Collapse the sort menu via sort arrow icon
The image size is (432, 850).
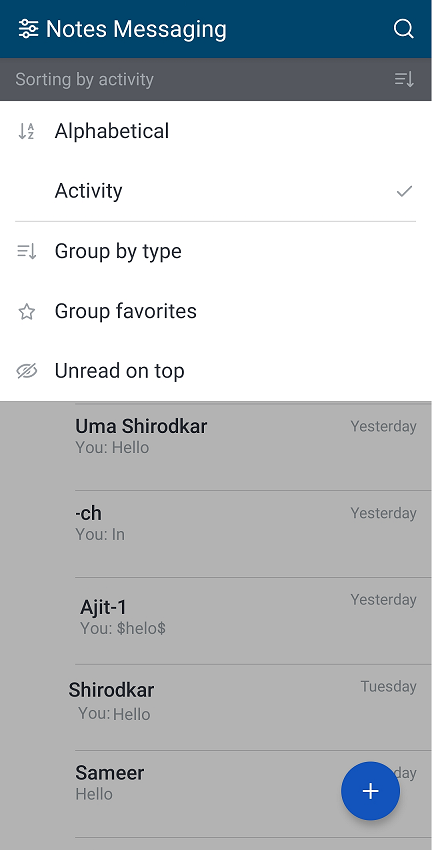coord(404,80)
